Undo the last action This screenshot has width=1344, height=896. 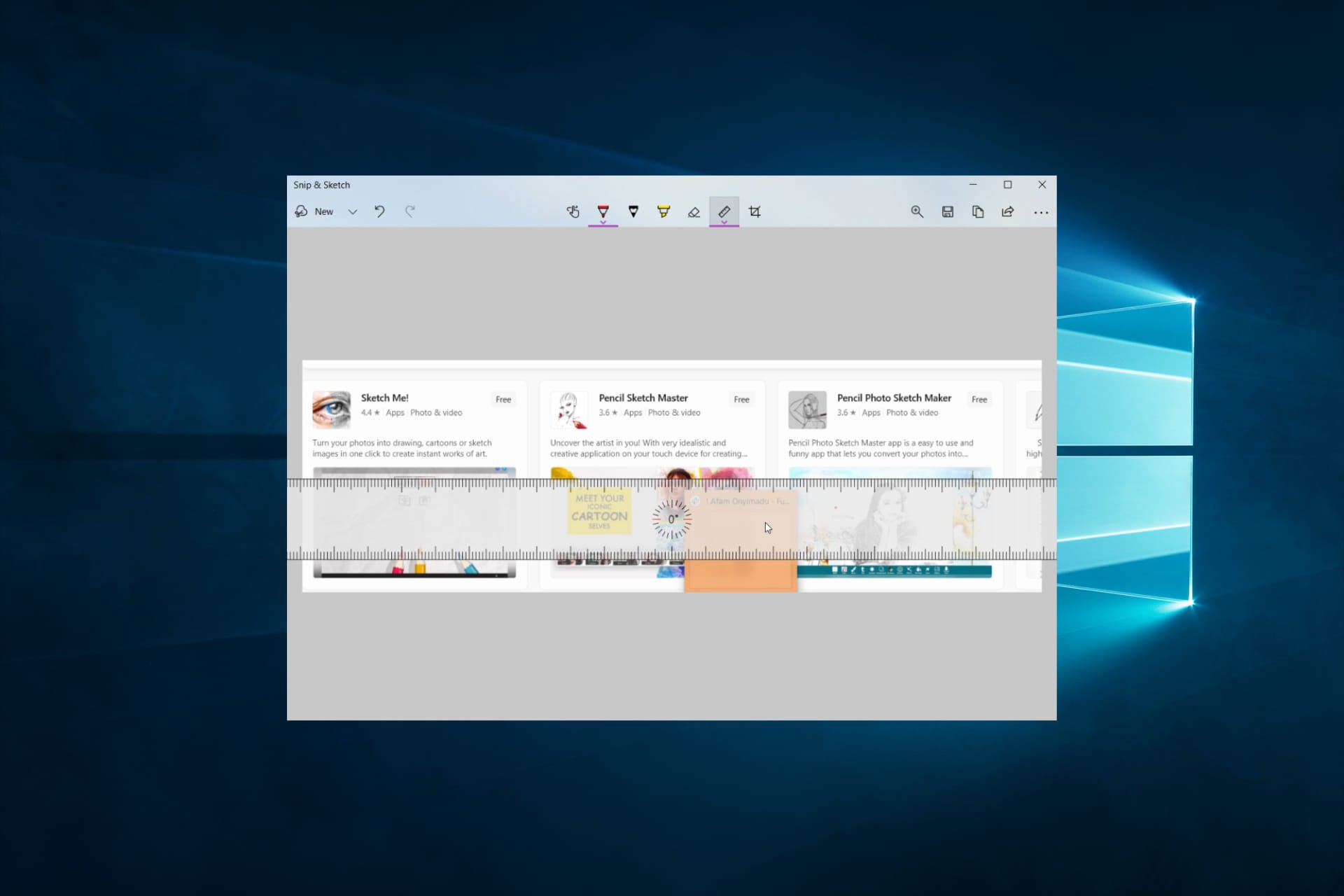[379, 211]
